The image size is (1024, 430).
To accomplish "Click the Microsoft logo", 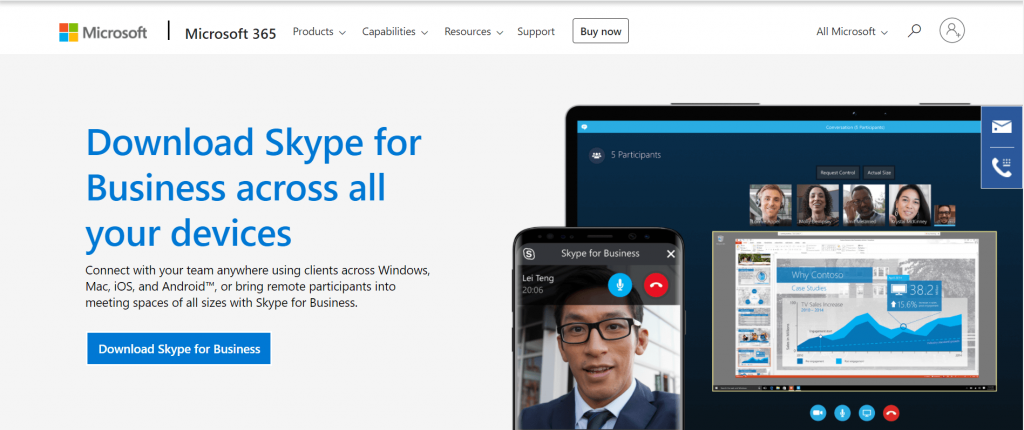I will pyautogui.click(x=103, y=32).
